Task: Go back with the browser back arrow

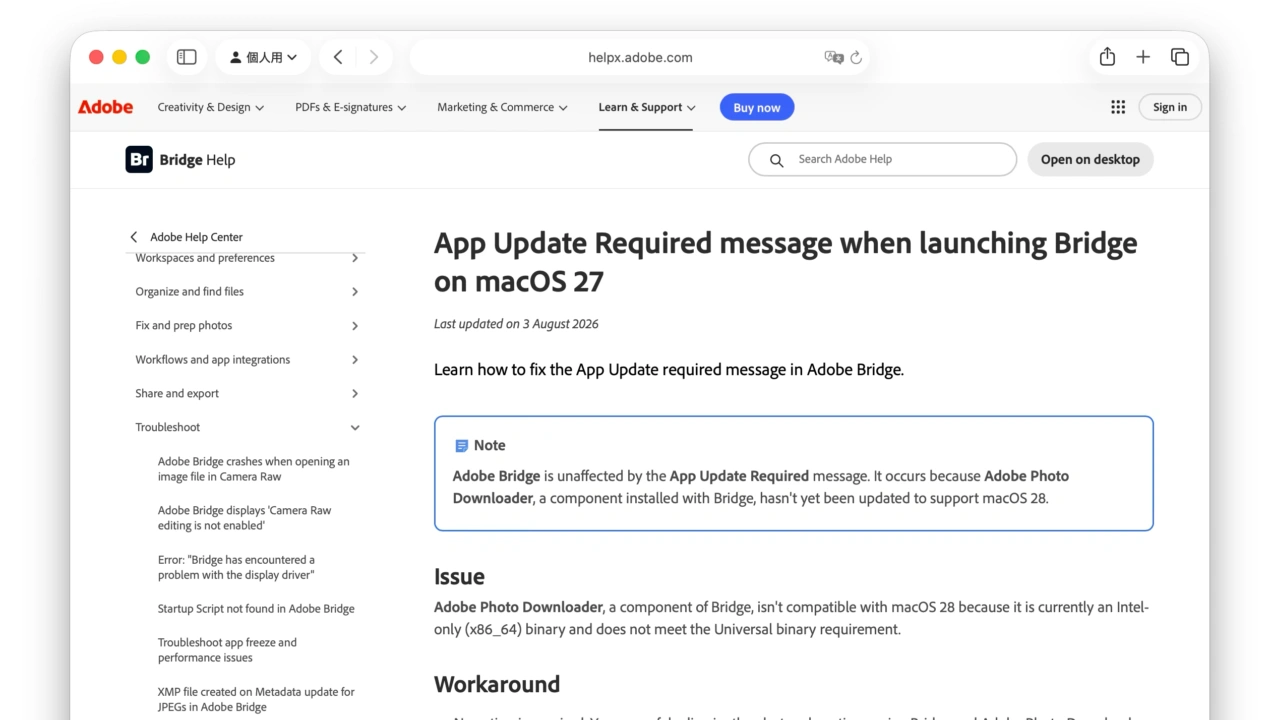Action: pos(338,57)
